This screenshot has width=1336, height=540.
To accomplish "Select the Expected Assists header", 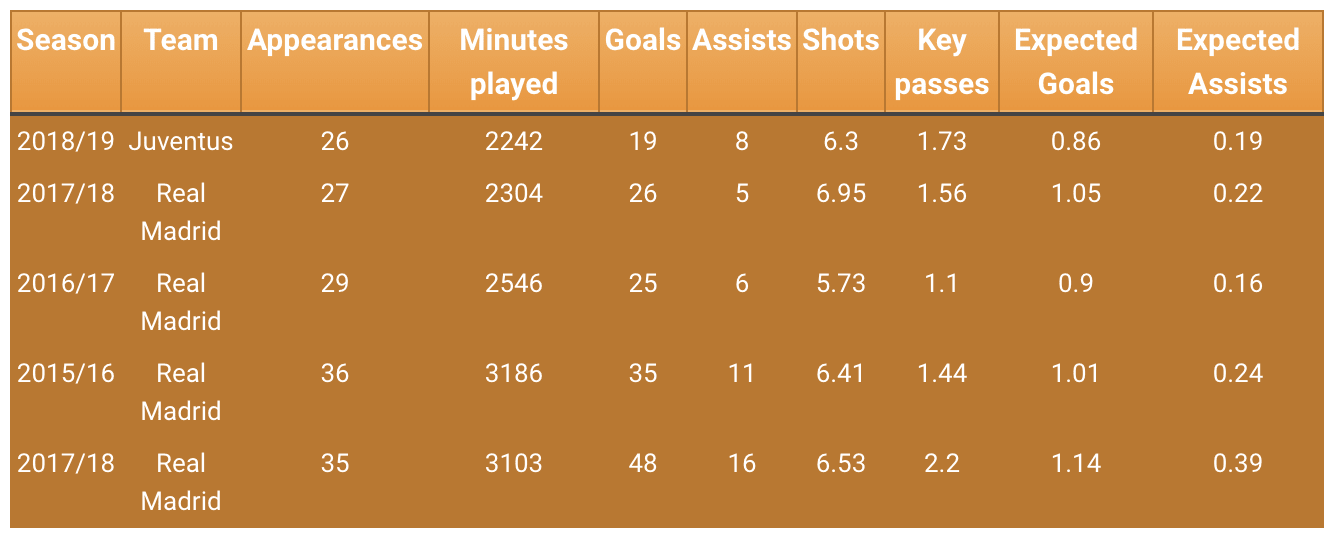I will click(1238, 62).
